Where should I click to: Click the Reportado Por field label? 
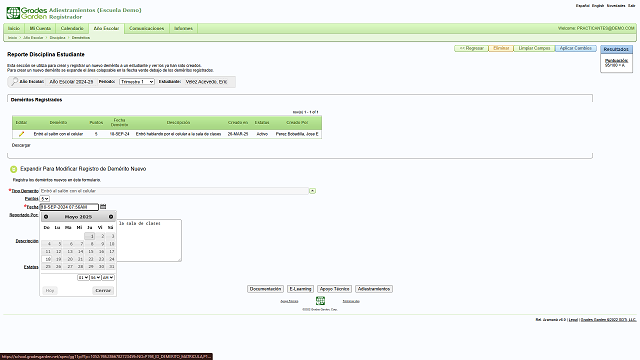click(x=24, y=215)
